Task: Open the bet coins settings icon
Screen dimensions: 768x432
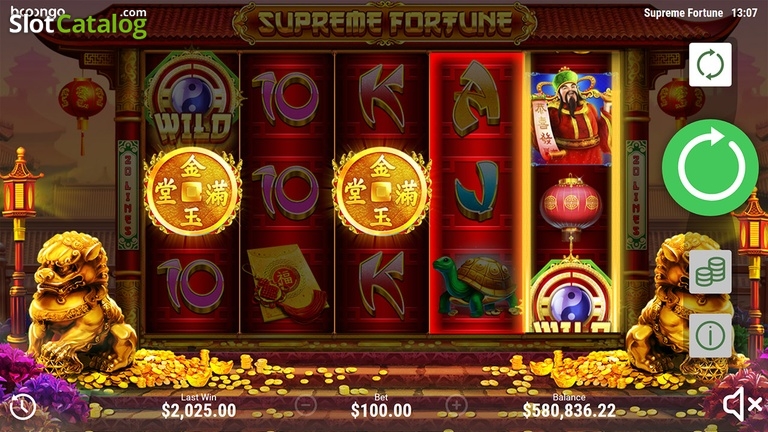Action: 710,272
